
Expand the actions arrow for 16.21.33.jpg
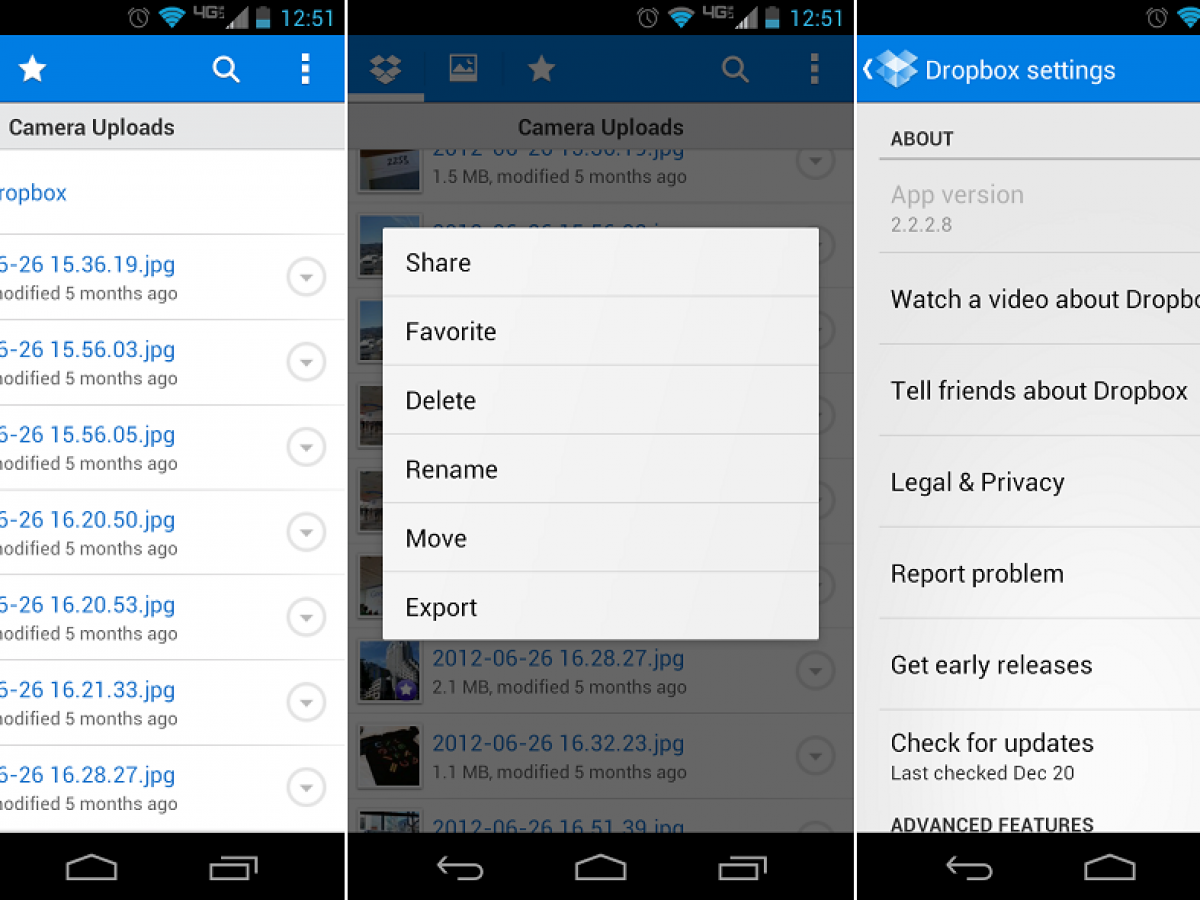(x=306, y=702)
